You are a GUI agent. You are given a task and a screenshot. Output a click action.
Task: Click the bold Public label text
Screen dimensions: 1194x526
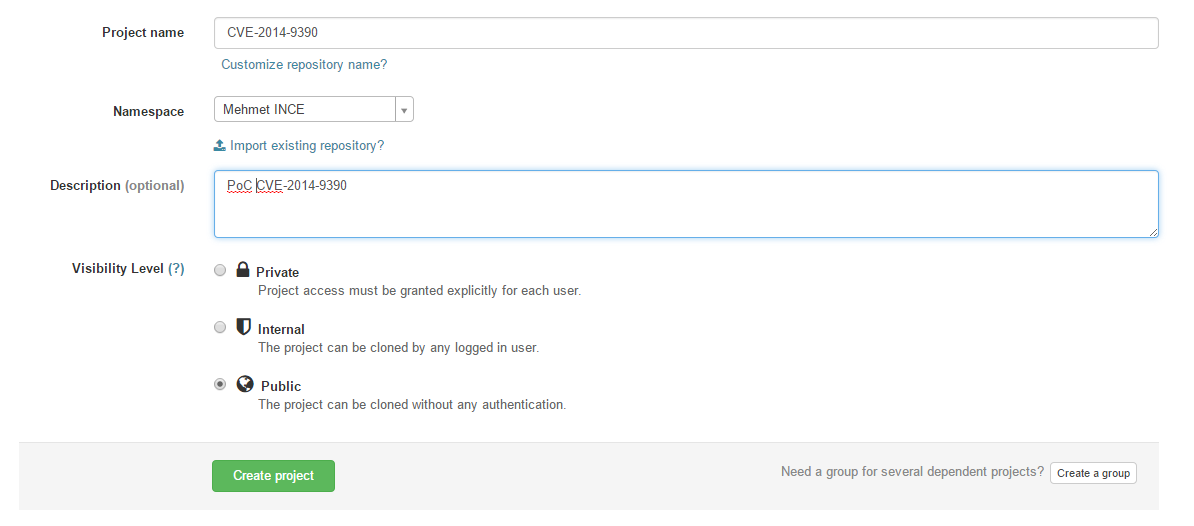[x=281, y=387]
